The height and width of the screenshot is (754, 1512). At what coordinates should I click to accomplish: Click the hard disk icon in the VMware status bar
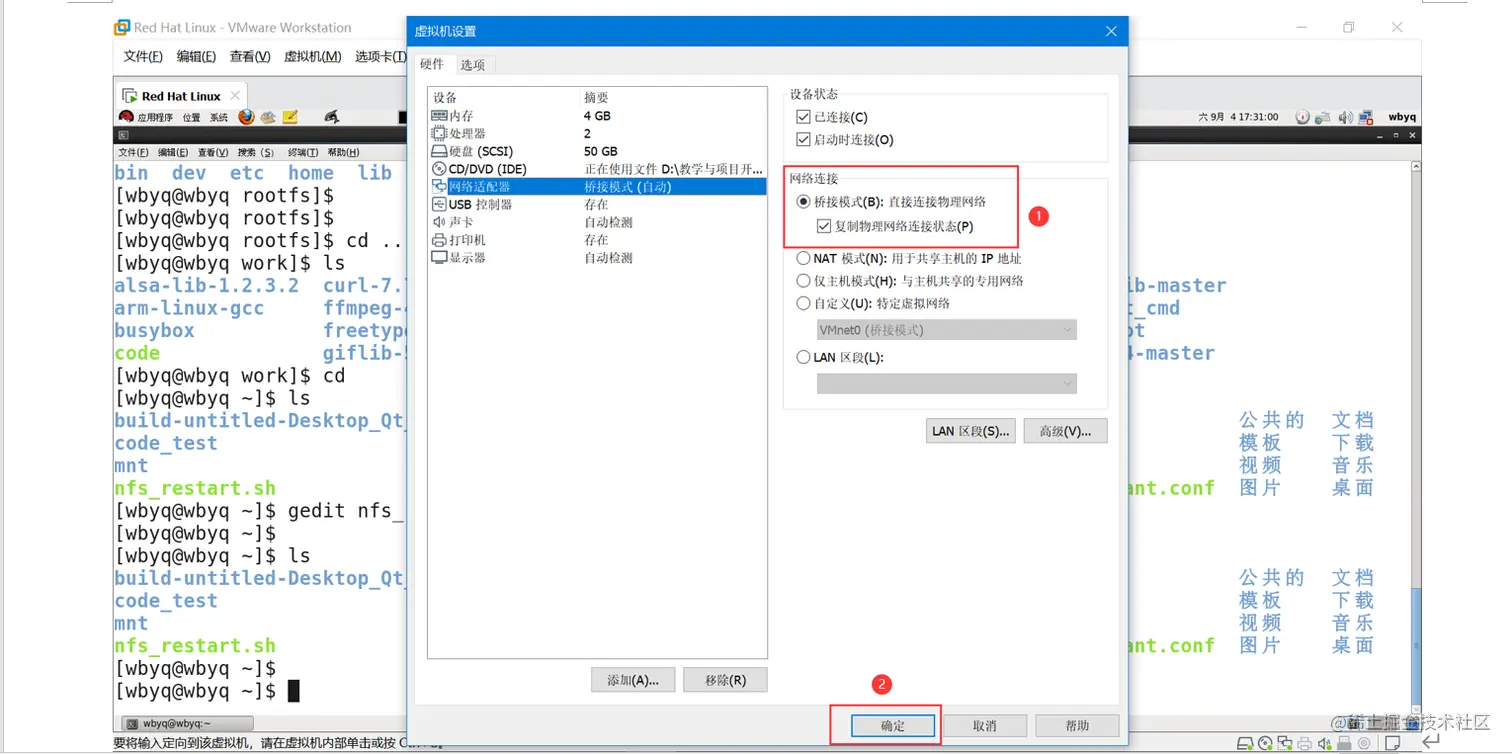(1245, 745)
